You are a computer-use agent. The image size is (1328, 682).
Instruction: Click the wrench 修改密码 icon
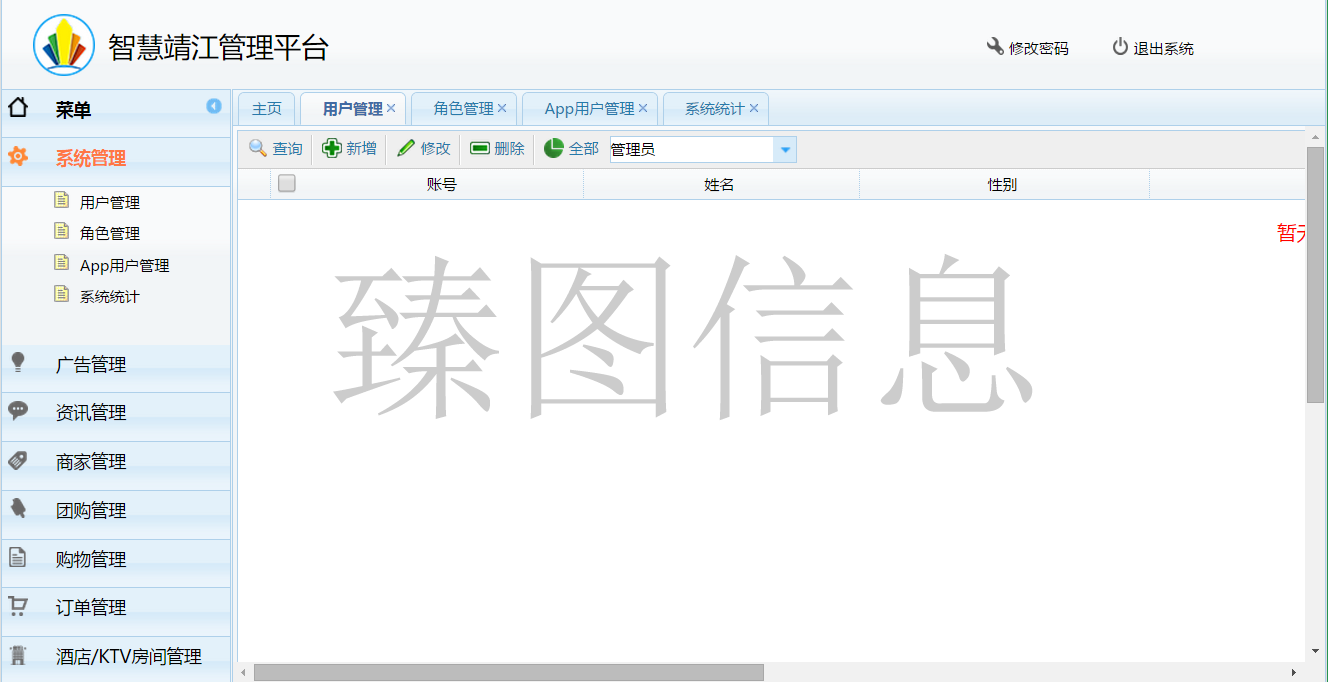(995, 47)
